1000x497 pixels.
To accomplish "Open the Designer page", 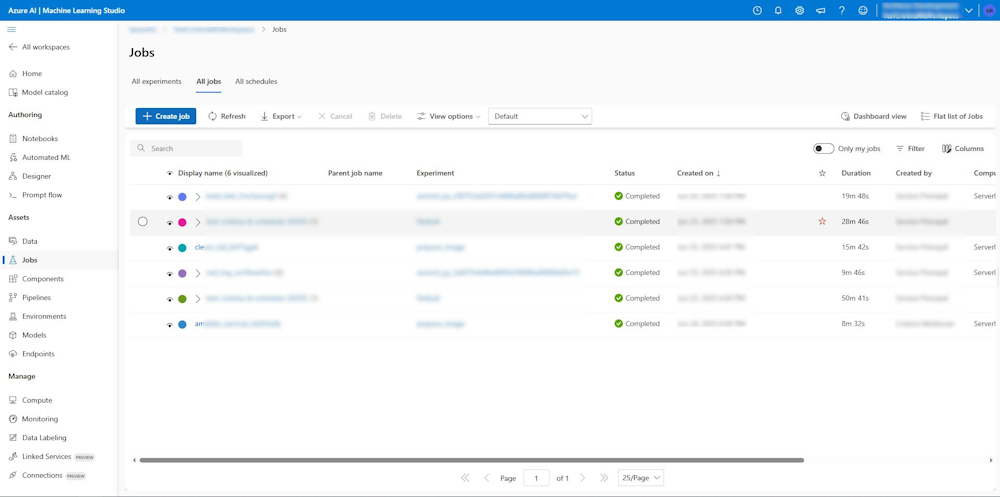I will (x=30, y=176).
